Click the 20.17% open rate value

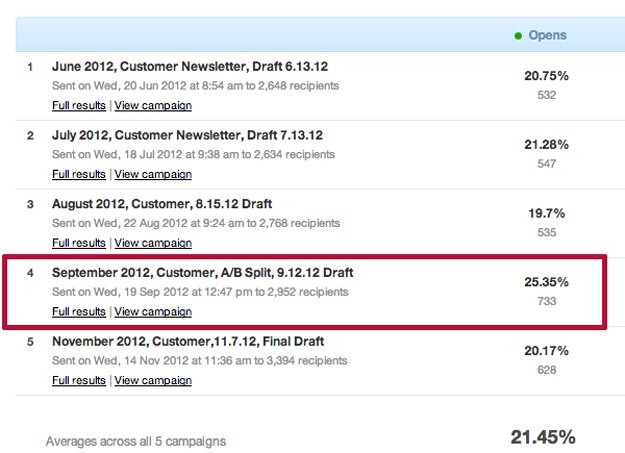pos(546,351)
